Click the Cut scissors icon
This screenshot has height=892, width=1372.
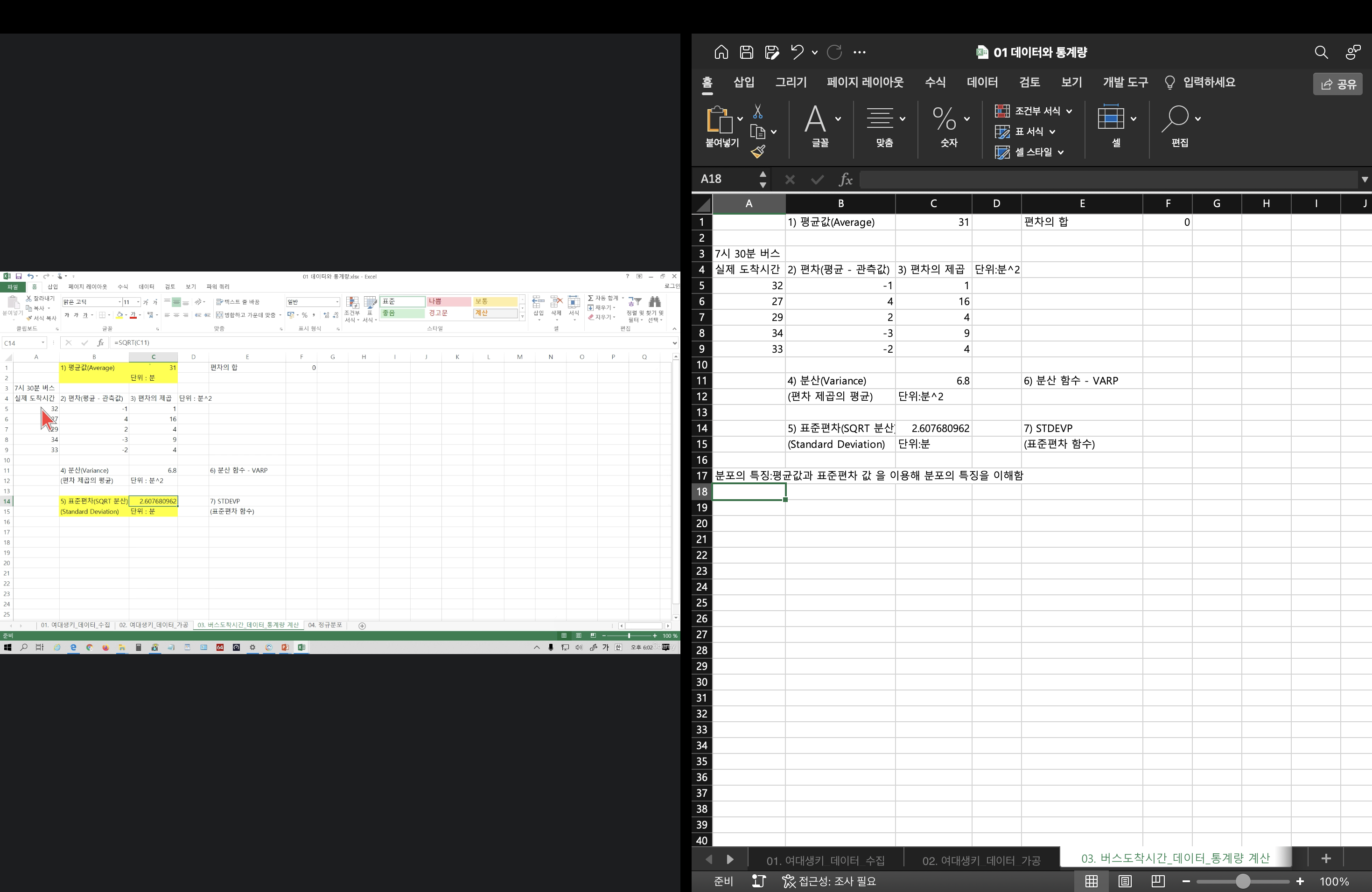click(757, 111)
